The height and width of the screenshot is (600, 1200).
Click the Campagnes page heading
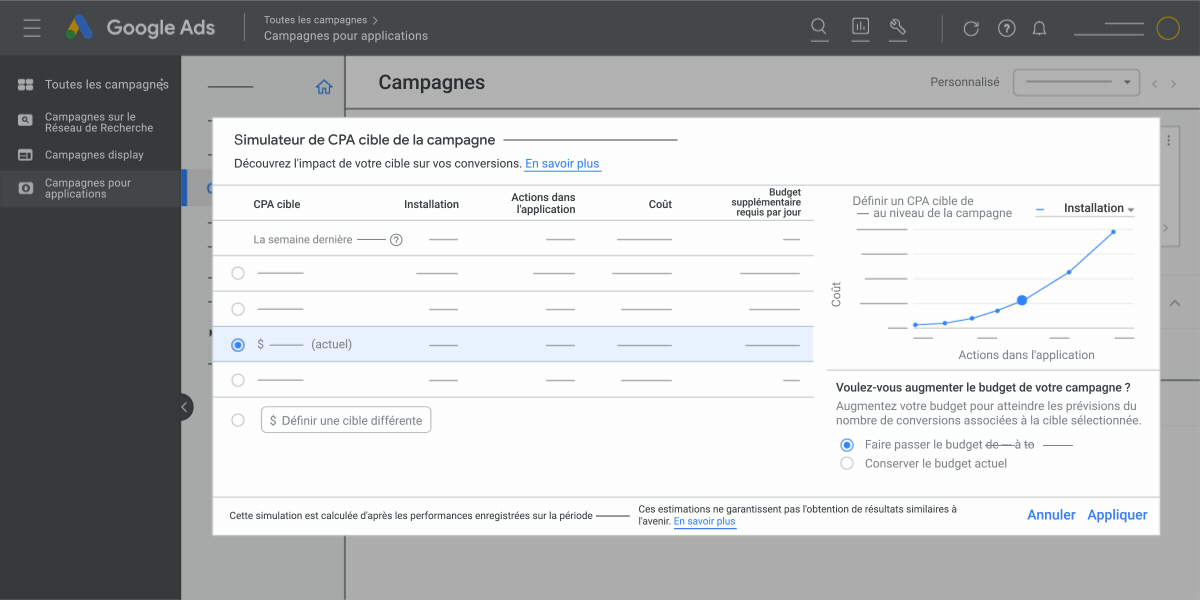(x=431, y=83)
